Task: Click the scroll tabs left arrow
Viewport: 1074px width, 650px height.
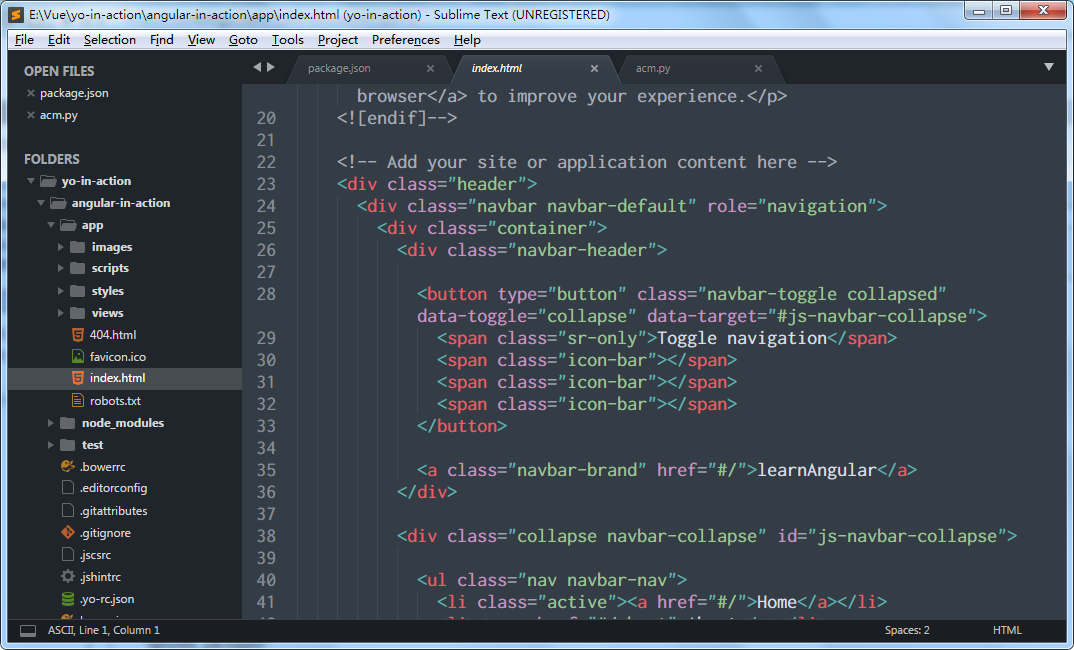Action: (x=257, y=67)
